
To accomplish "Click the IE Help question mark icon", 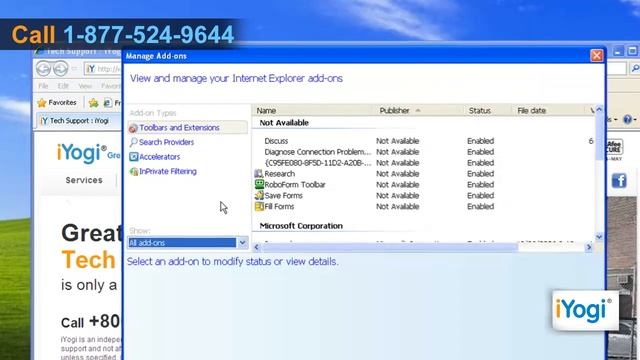I will tap(628, 120).
